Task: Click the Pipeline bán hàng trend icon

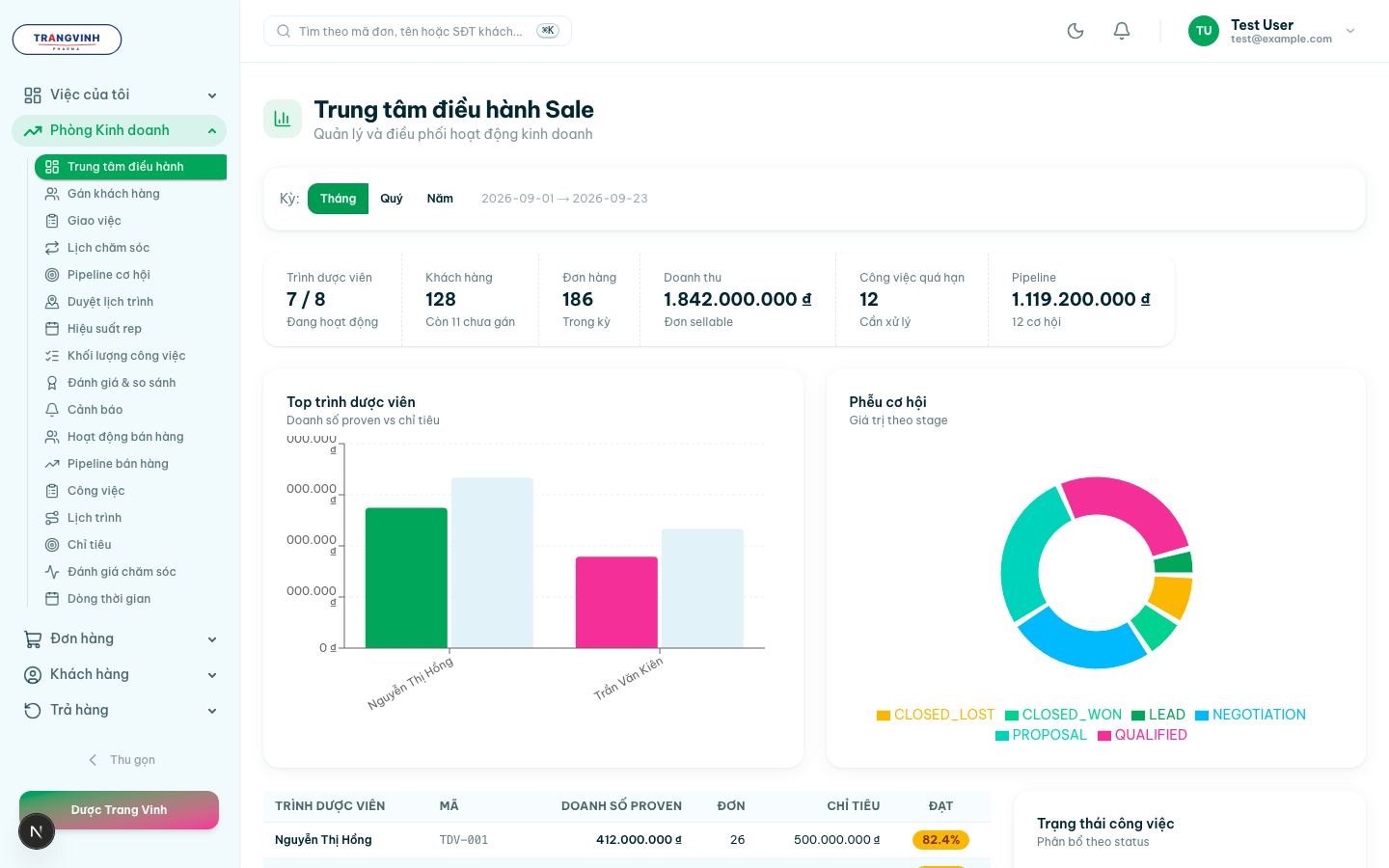Action: [52, 464]
